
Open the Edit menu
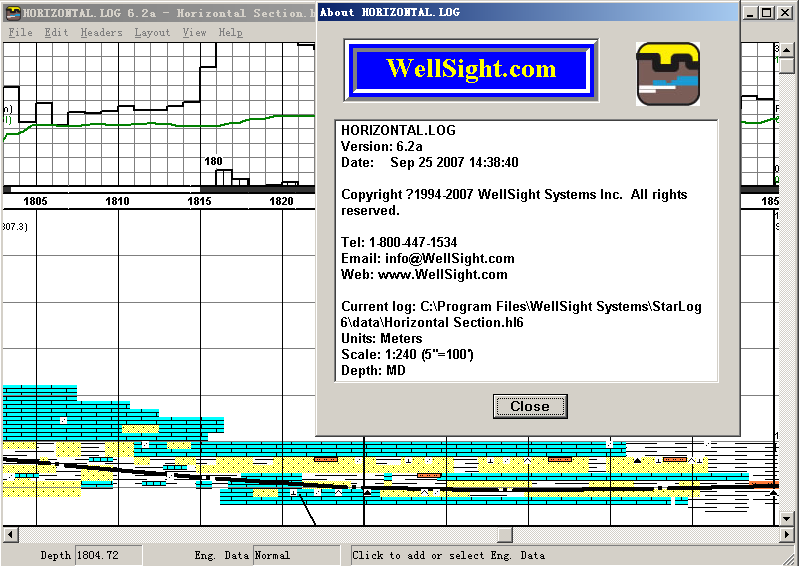56,33
